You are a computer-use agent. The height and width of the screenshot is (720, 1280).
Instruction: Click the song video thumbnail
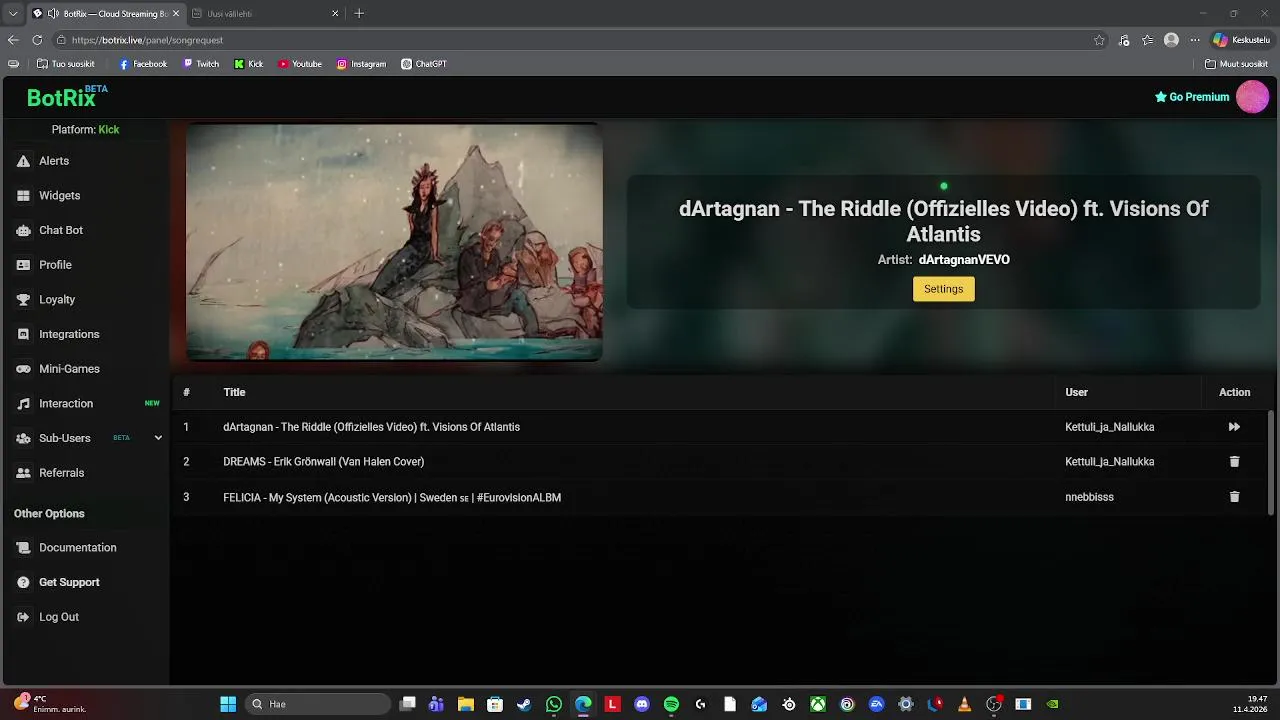[394, 242]
